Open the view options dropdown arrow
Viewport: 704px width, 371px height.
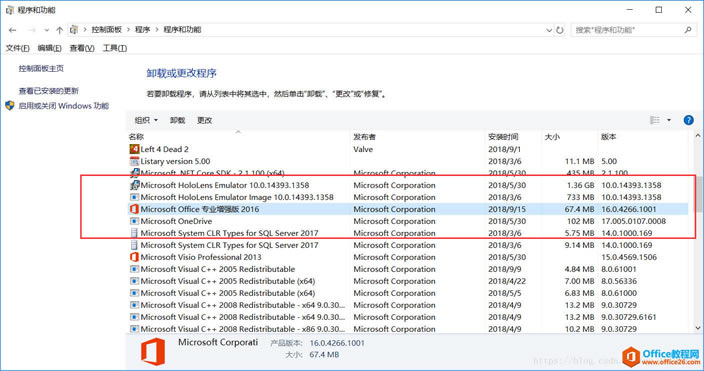(669, 120)
